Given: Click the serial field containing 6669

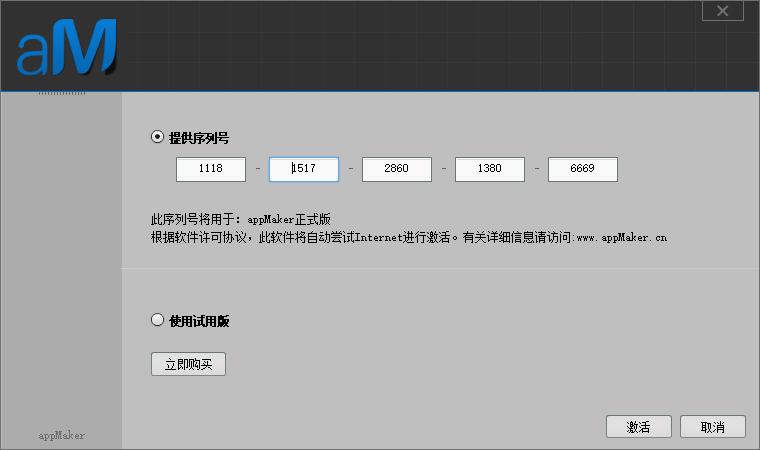Looking at the screenshot, I should pyautogui.click(x=583, y=169).
